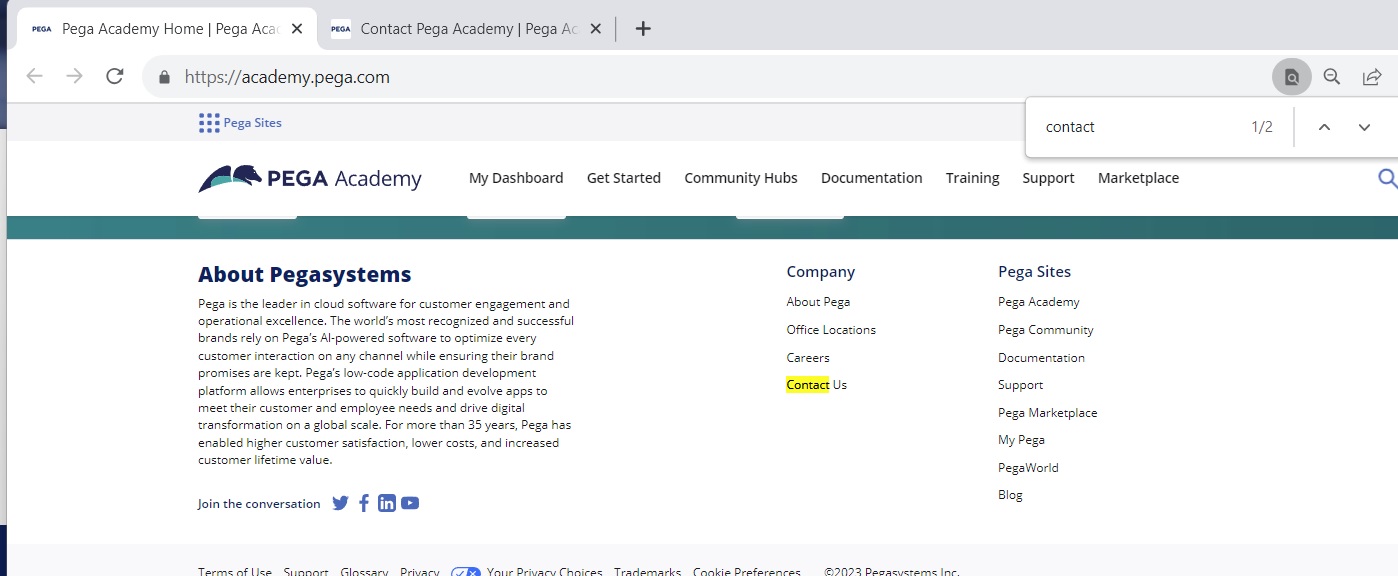Toggle Your Privacy Choices switch icon
This screenshot has height=576, width=1398.
pos(466,572)
